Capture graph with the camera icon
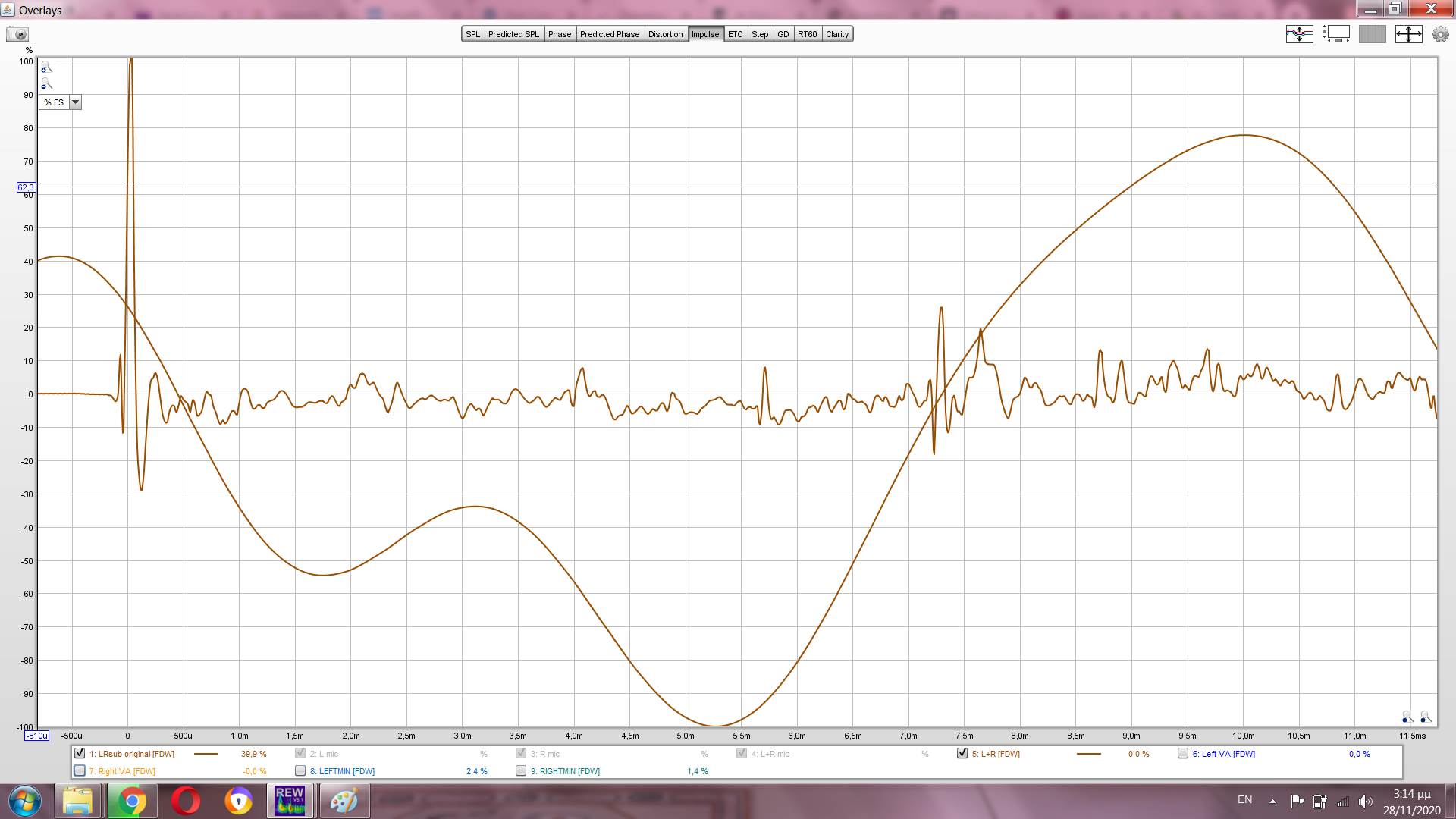1456x819 pixels. pyautogui.click(x=17, y=34)
